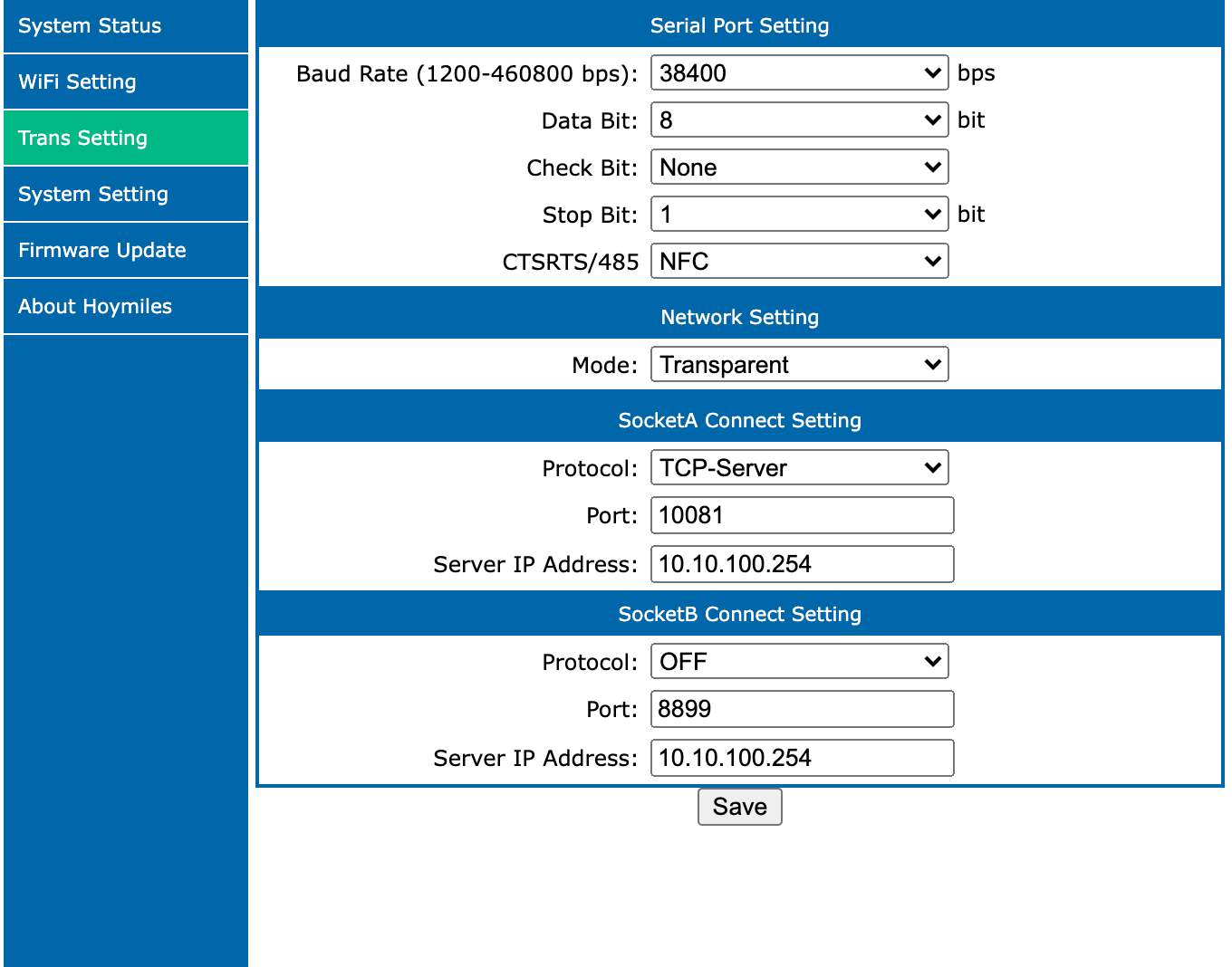Click the CTSRTS/485 label
The image size is (1232, 967).
[x=571, y=262]
